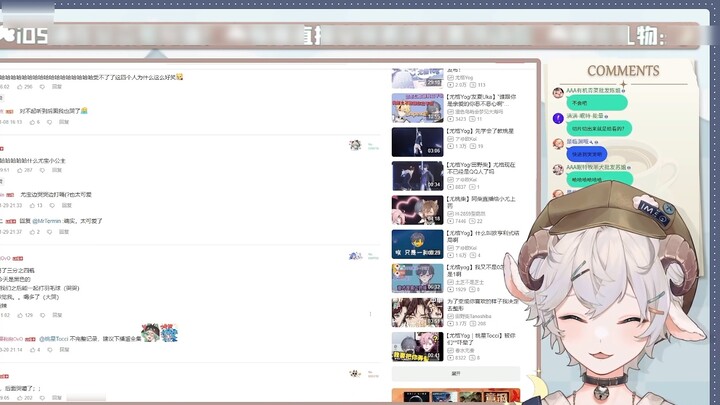Screen dimensions: 720x405
Task: Like the bottom comment with 202 likes
Action: pyautogui.click(x=19, y=397)
